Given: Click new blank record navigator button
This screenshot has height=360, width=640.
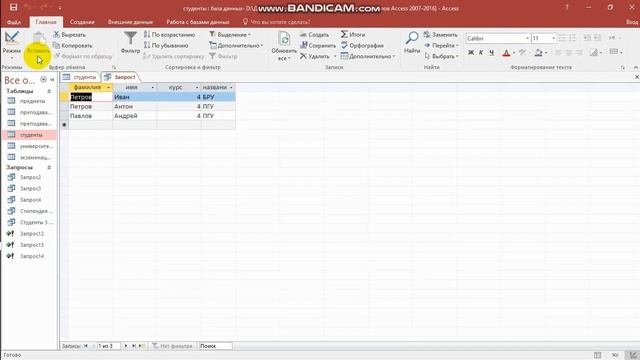Looking at the screenshot, I should coord(141,346).
